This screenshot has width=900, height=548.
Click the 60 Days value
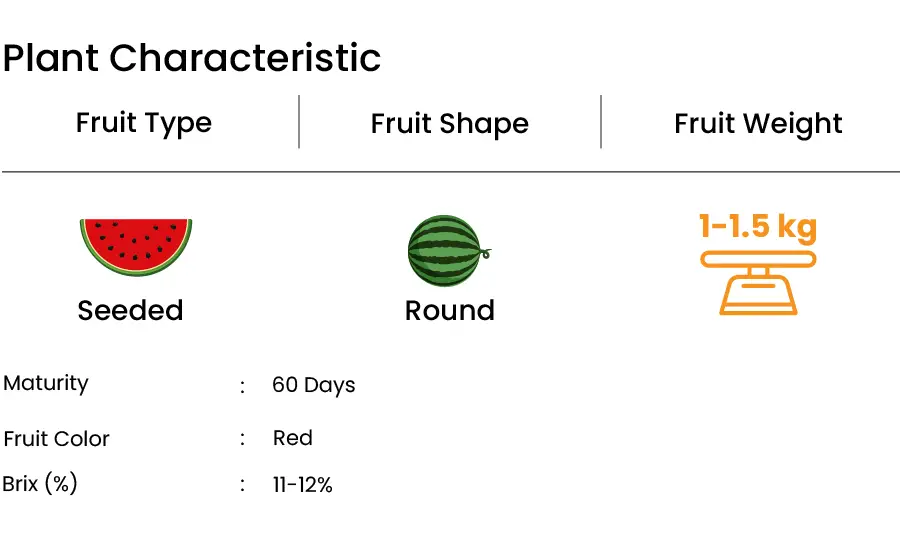(x=313, y=385)
